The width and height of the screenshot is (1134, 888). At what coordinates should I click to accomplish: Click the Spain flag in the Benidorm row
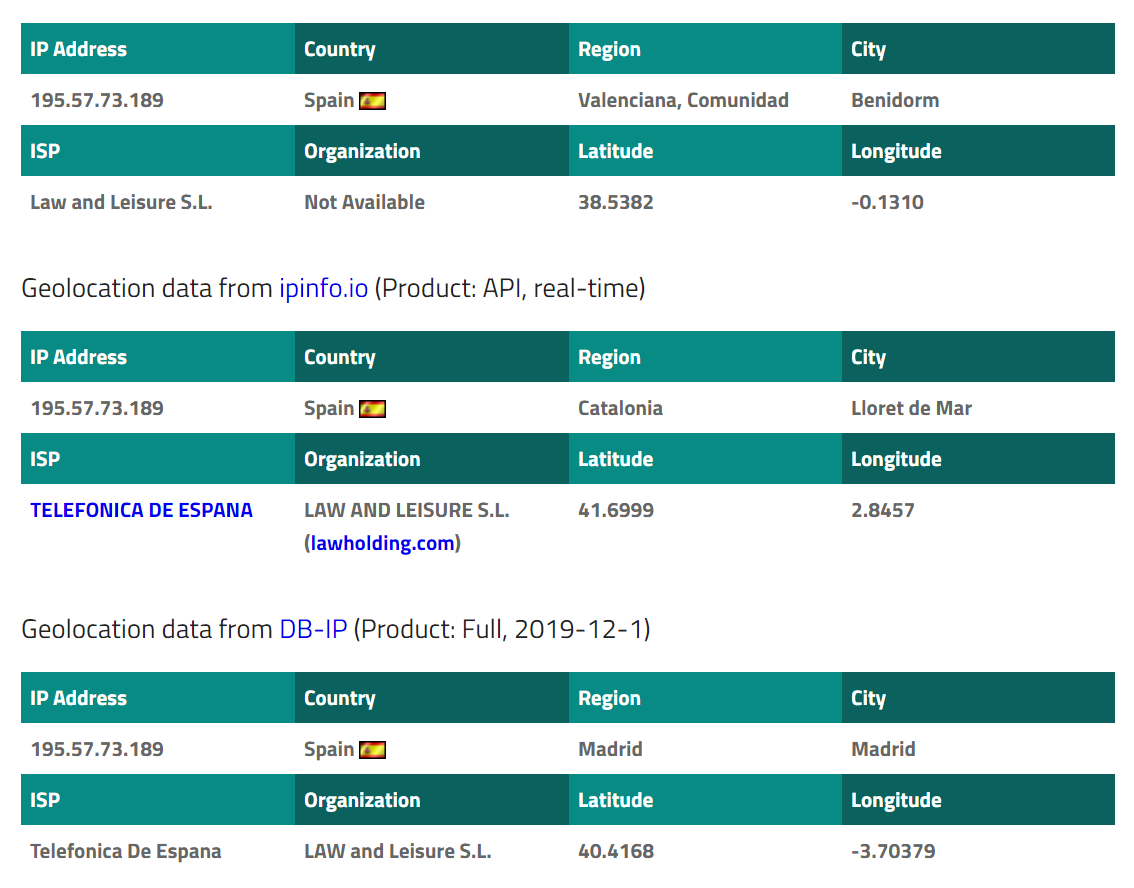(373, 101)
